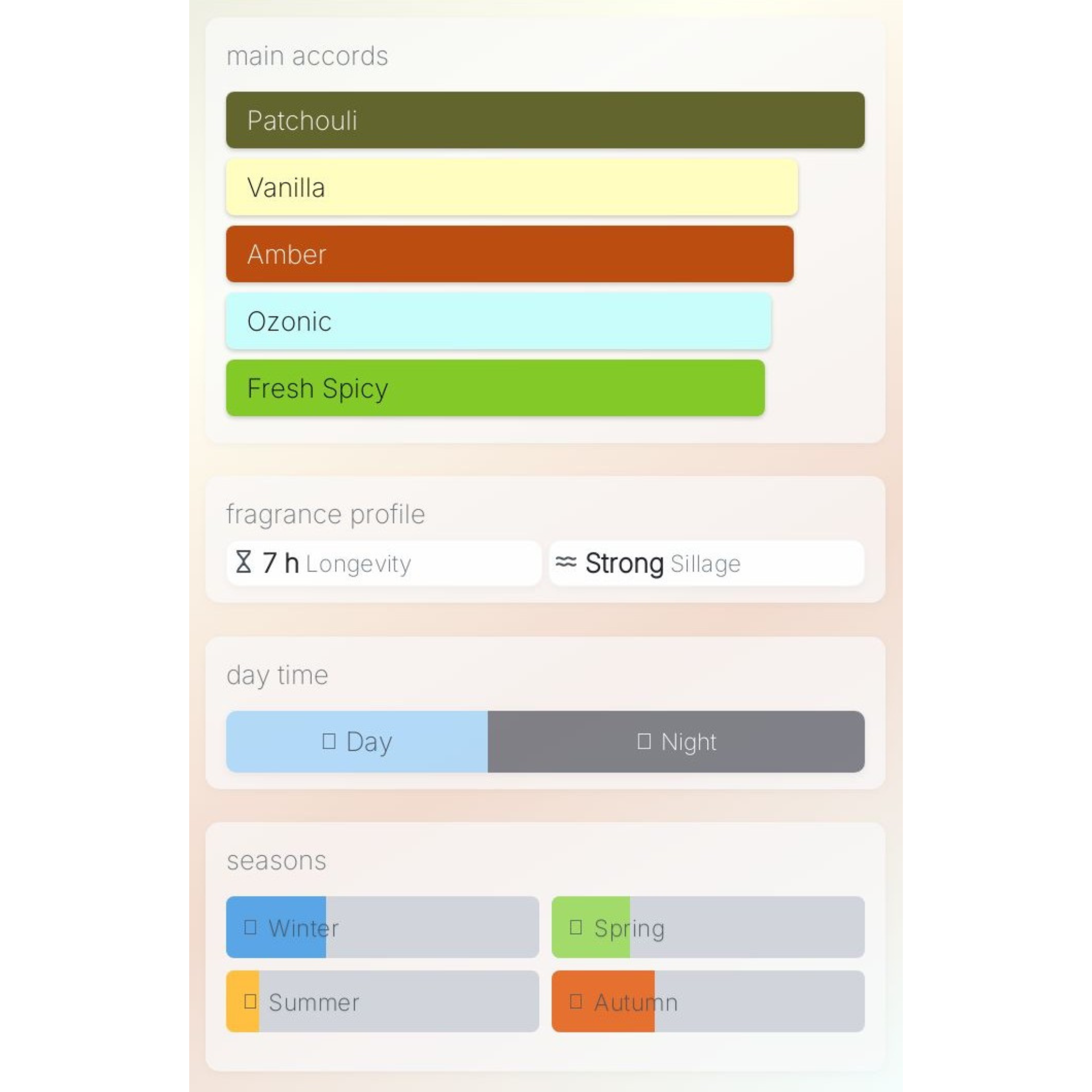1092x1092 pixels.
Task: Click the main accords heading
Action: coord(307,56)
